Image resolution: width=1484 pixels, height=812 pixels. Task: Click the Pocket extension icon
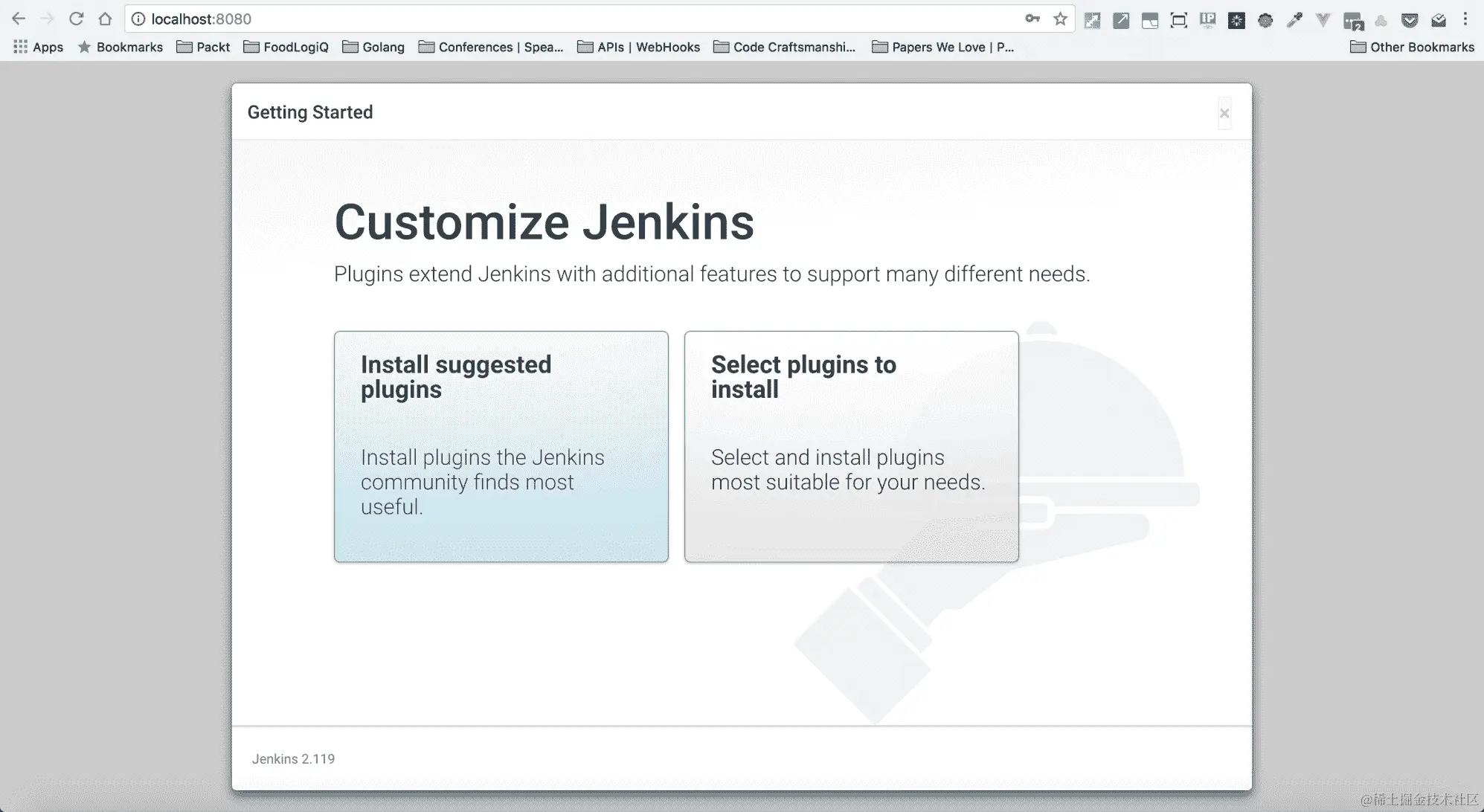[x=1409, y=20]
